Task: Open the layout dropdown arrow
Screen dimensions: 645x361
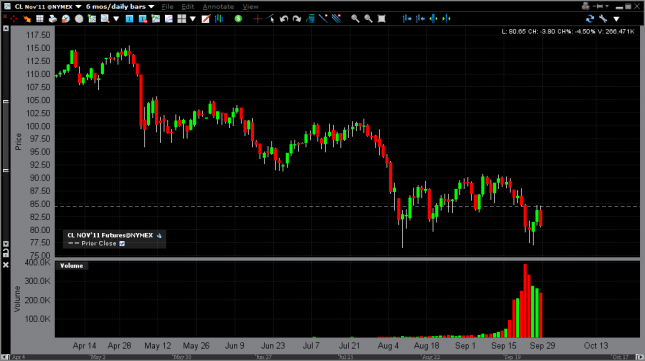Action: point(193,19)
